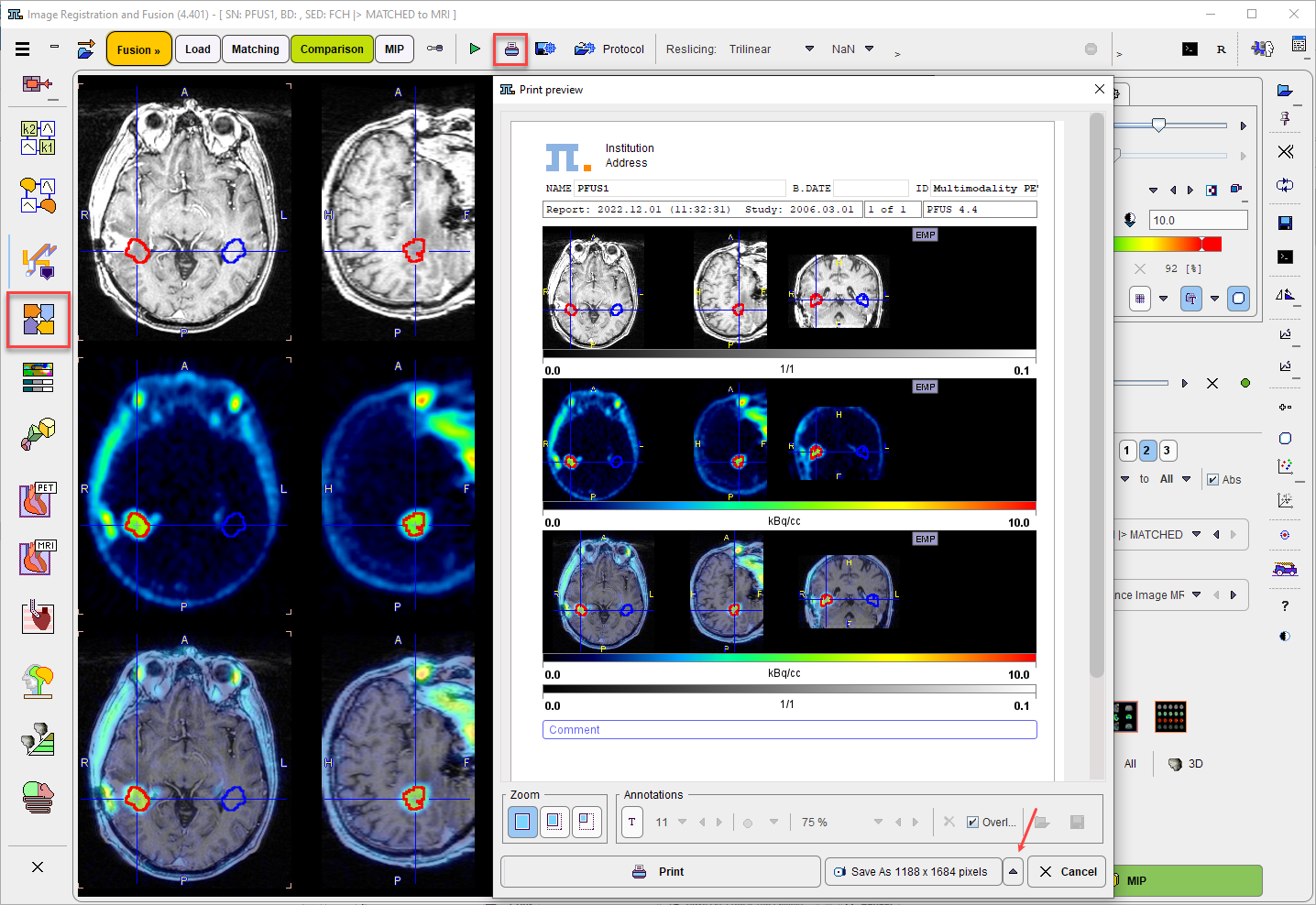Click the Print report icon in toolbar
This screenshot has height=905, width=1316.
point(511,49)
